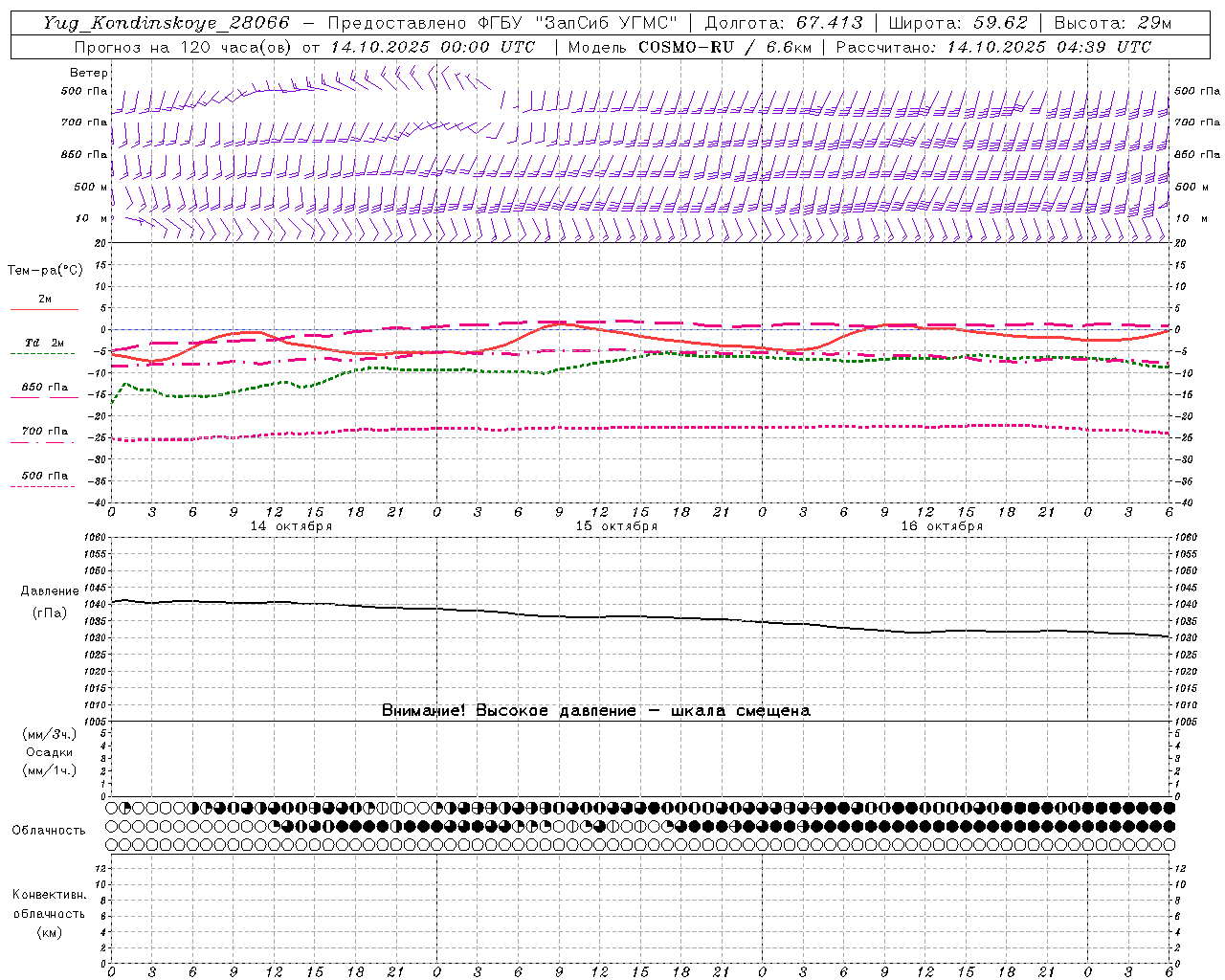
Task: Click the Осадки label
Action: [x=50, y=752]
